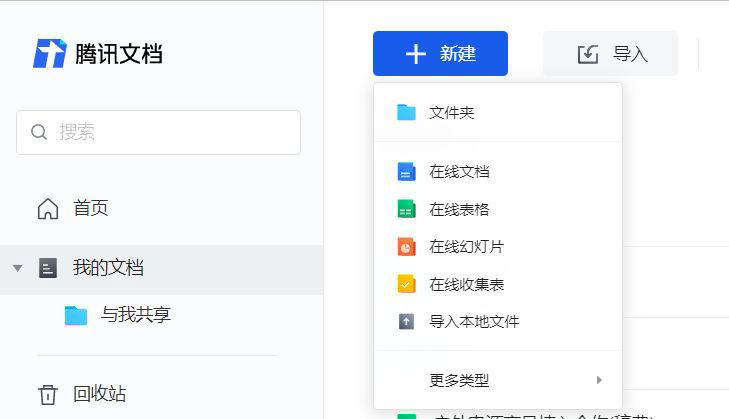Create a new 在线文档

tap(498, 172)
